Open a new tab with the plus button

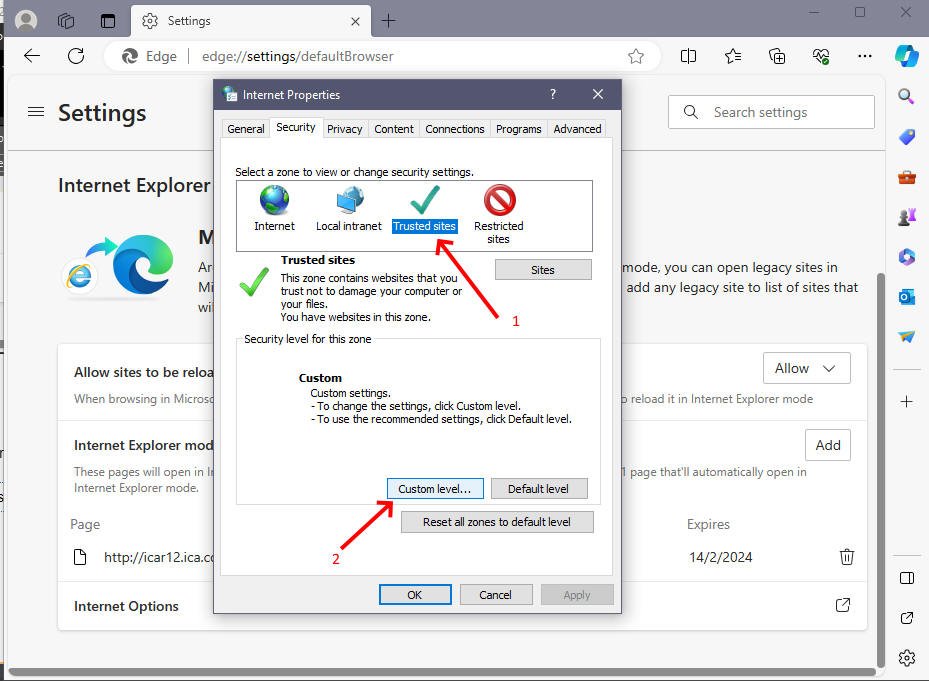(389, 21)
